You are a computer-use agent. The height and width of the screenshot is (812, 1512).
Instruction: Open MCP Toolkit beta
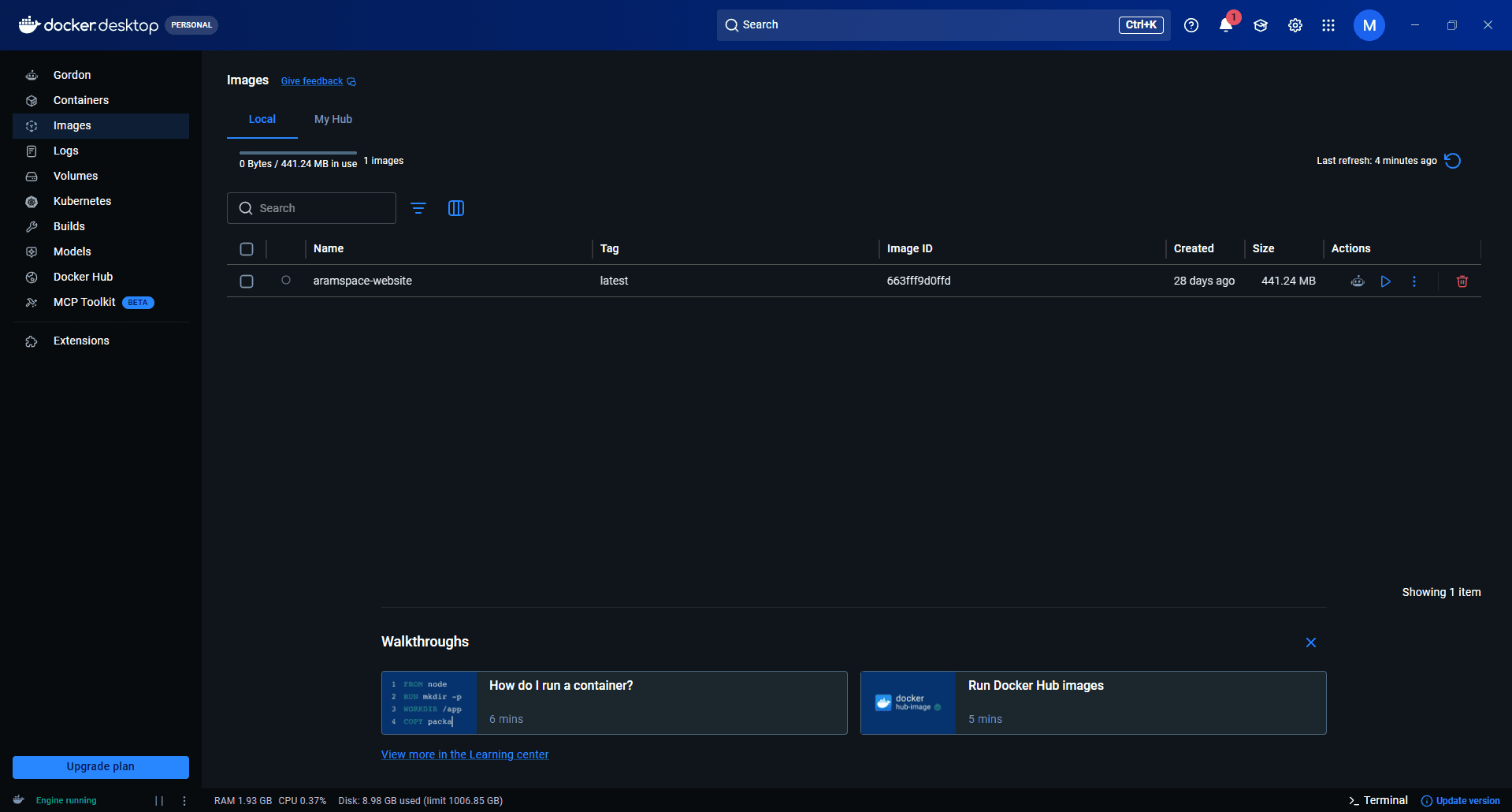tap(101, 302)
